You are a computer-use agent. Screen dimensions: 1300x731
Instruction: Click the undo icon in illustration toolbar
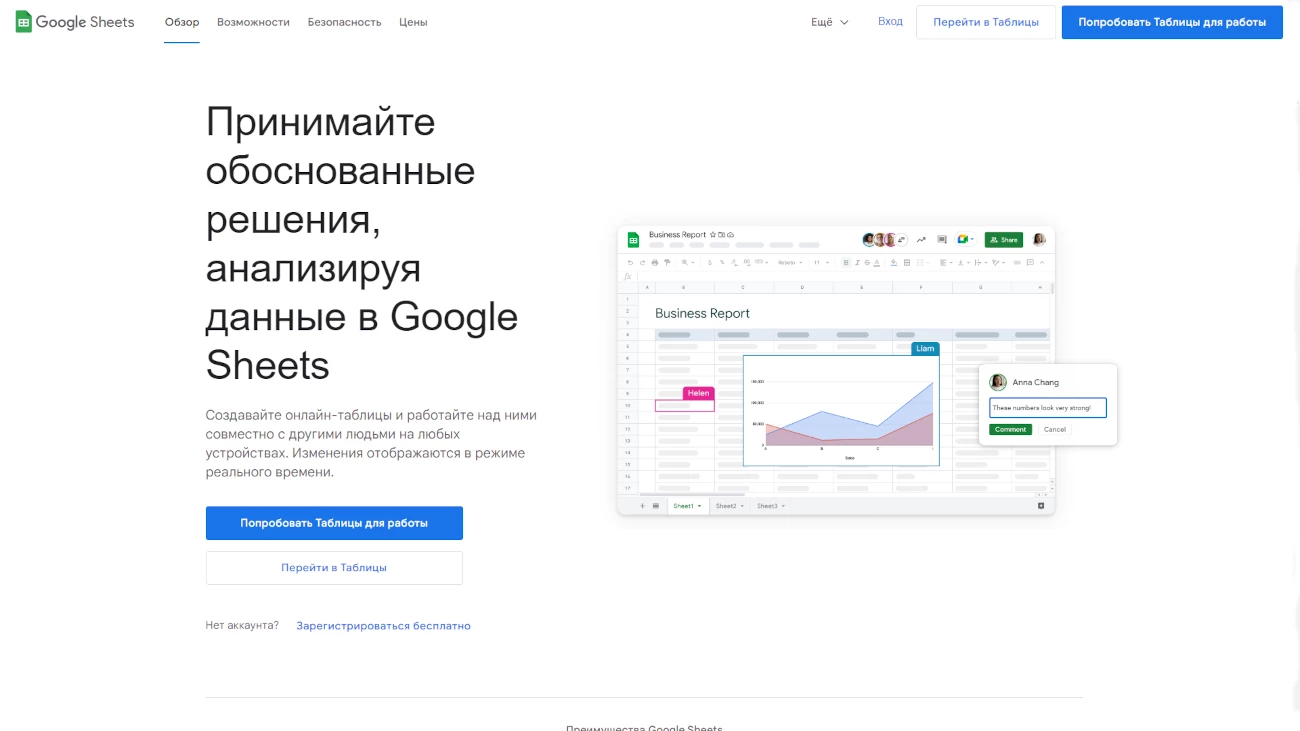[630, 262]
